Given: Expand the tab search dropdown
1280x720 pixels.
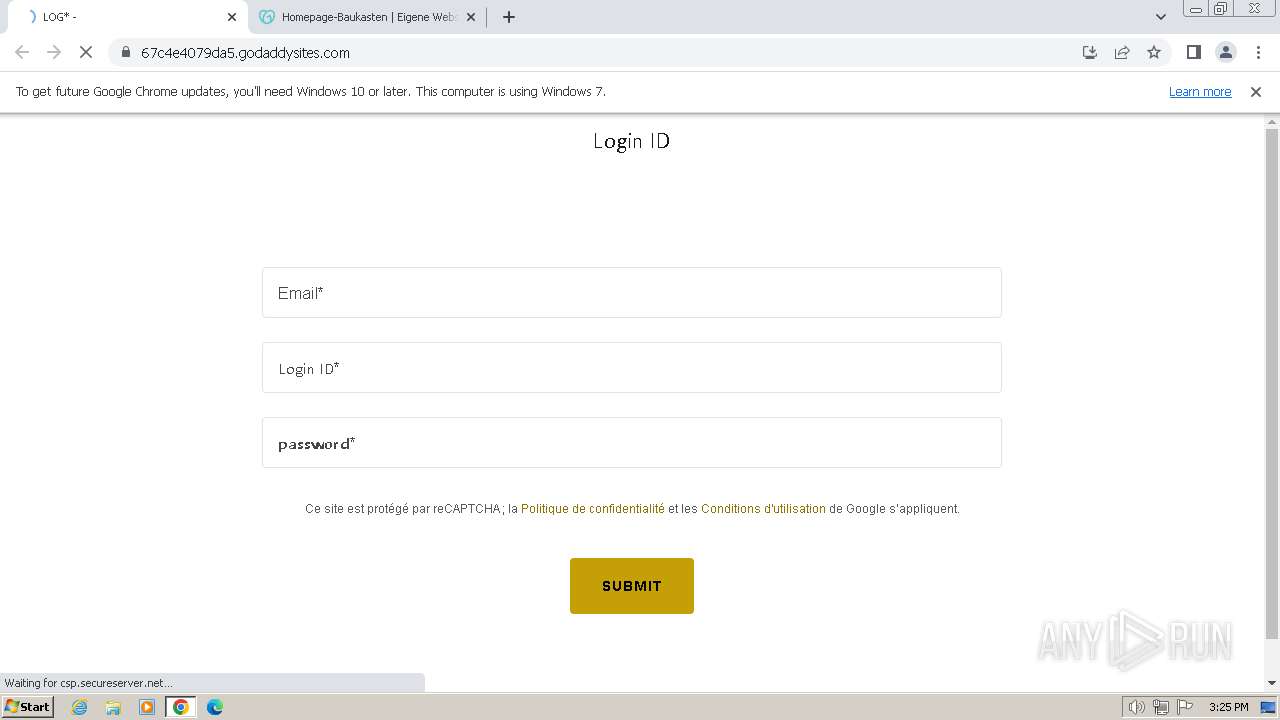Looking at the screenshot, I should (1161, 17).
